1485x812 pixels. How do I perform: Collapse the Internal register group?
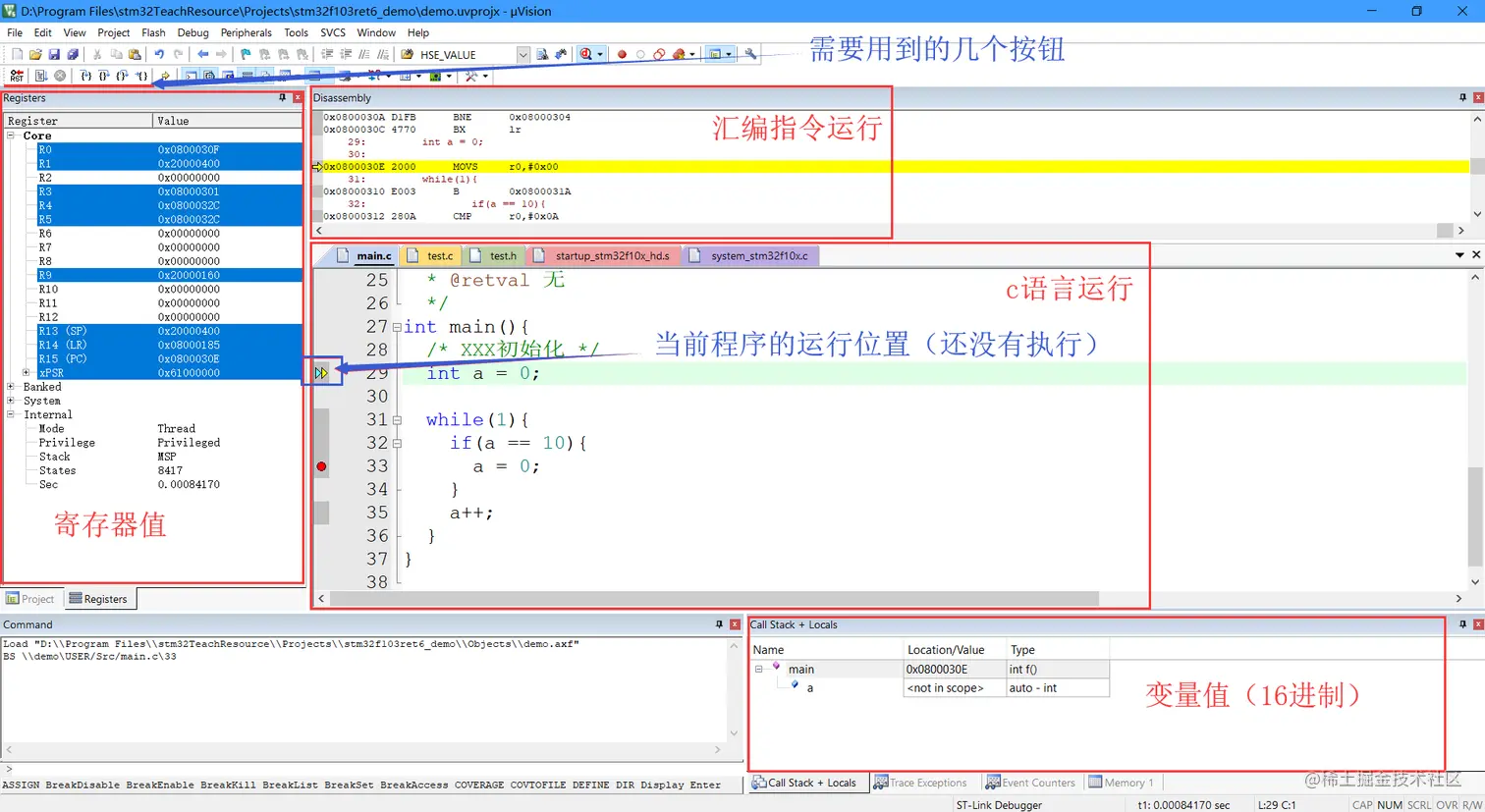click(x=11, y=414)
